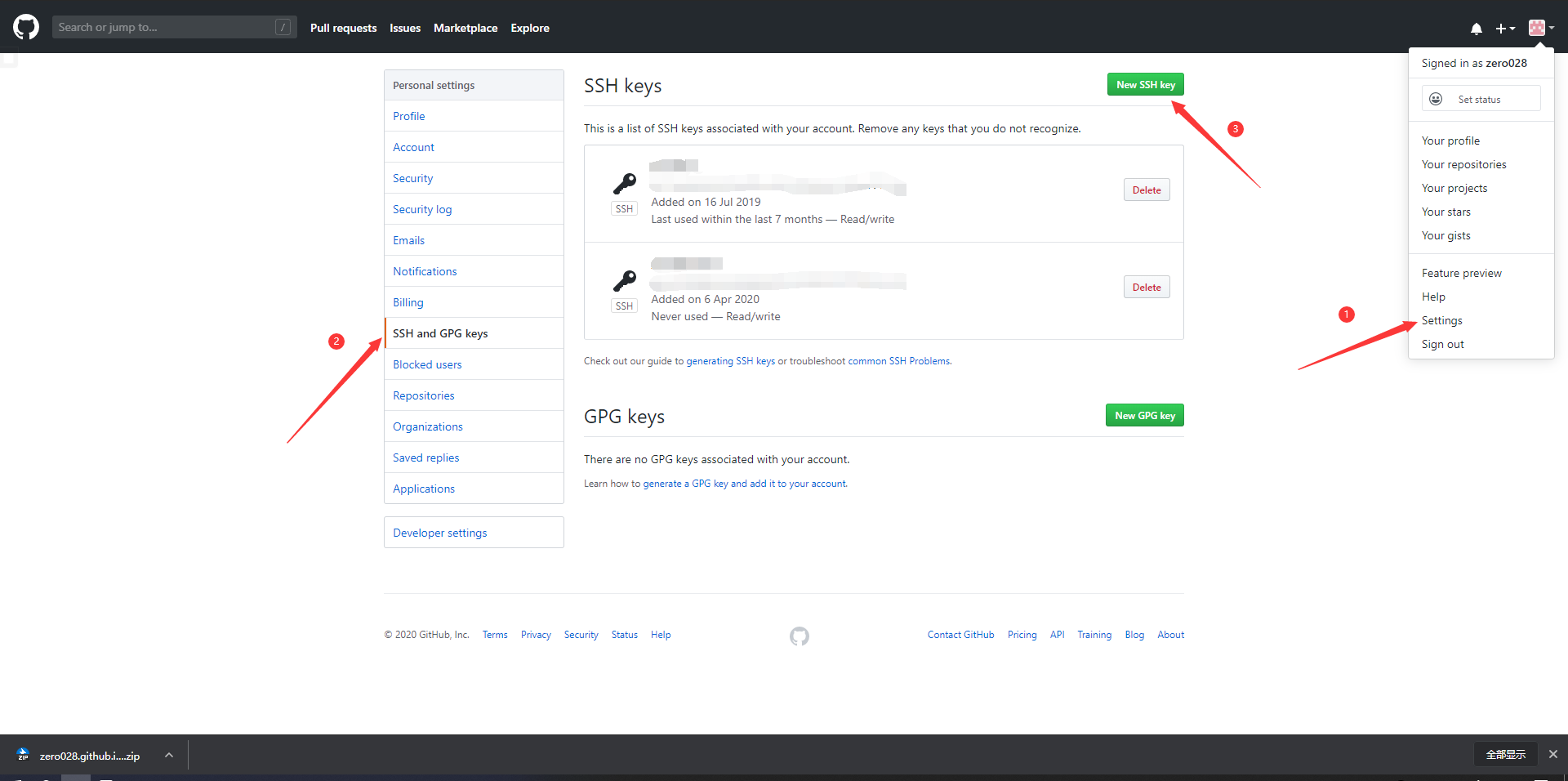Open the Pricing footer link
Image resolution: width=1568 pixels, height=781 pixels.
coord(1022,635)
